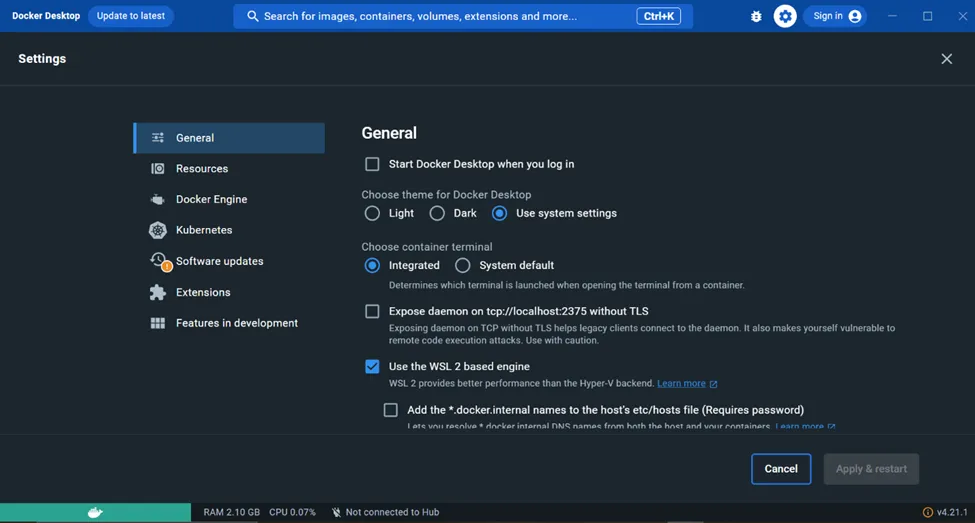The height and width of the screenshot is (523, 975).
Task: Click the Docker Desktop title text
Action: 46,16
